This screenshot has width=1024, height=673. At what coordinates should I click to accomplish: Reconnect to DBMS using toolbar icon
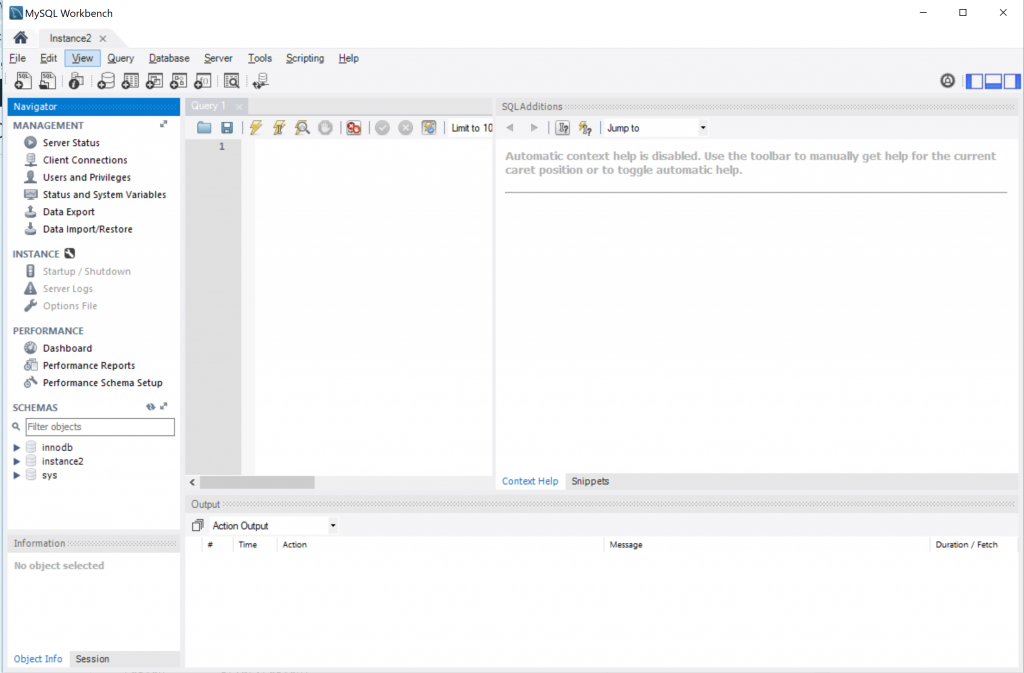coord(261,81)
